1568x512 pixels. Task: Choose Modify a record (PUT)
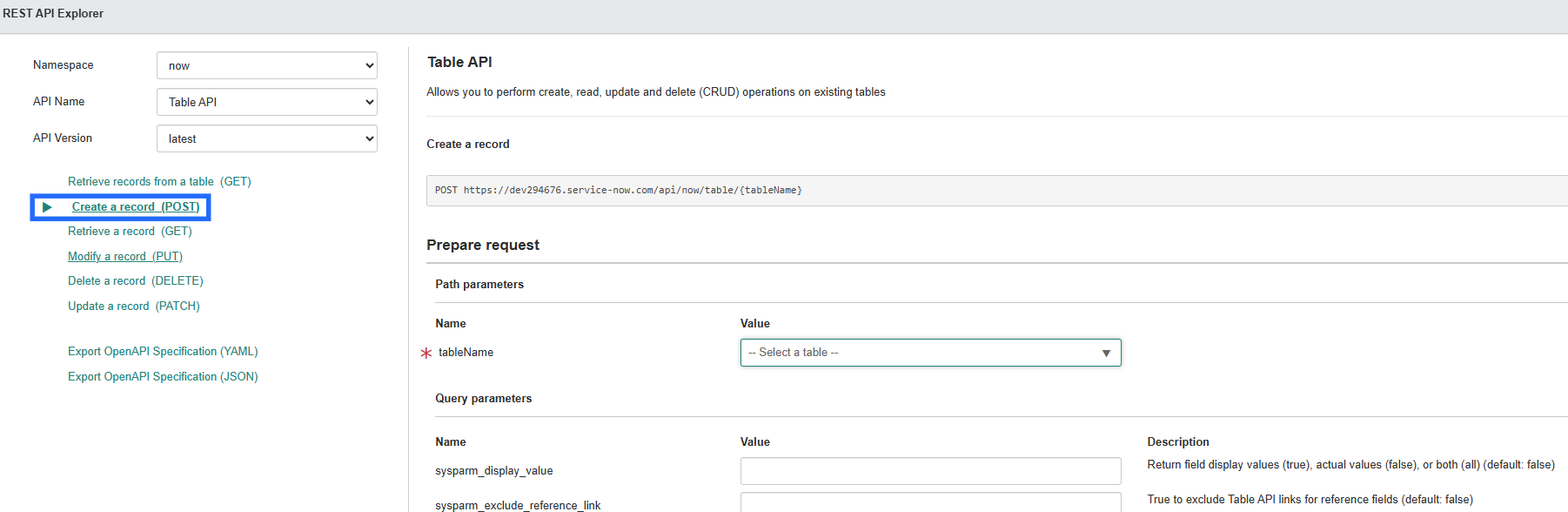click(125, 257)
